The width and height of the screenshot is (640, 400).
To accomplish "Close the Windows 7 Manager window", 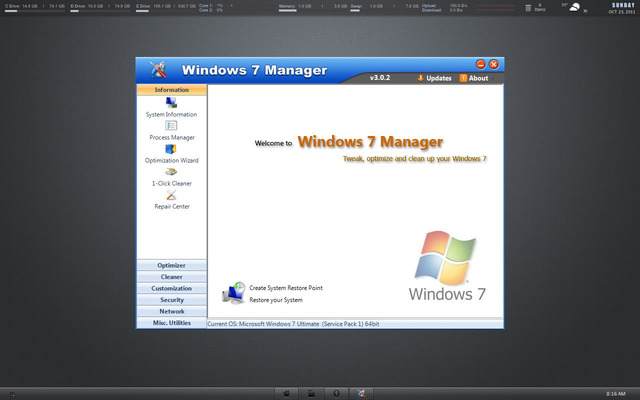I will [x=494, y=64].
